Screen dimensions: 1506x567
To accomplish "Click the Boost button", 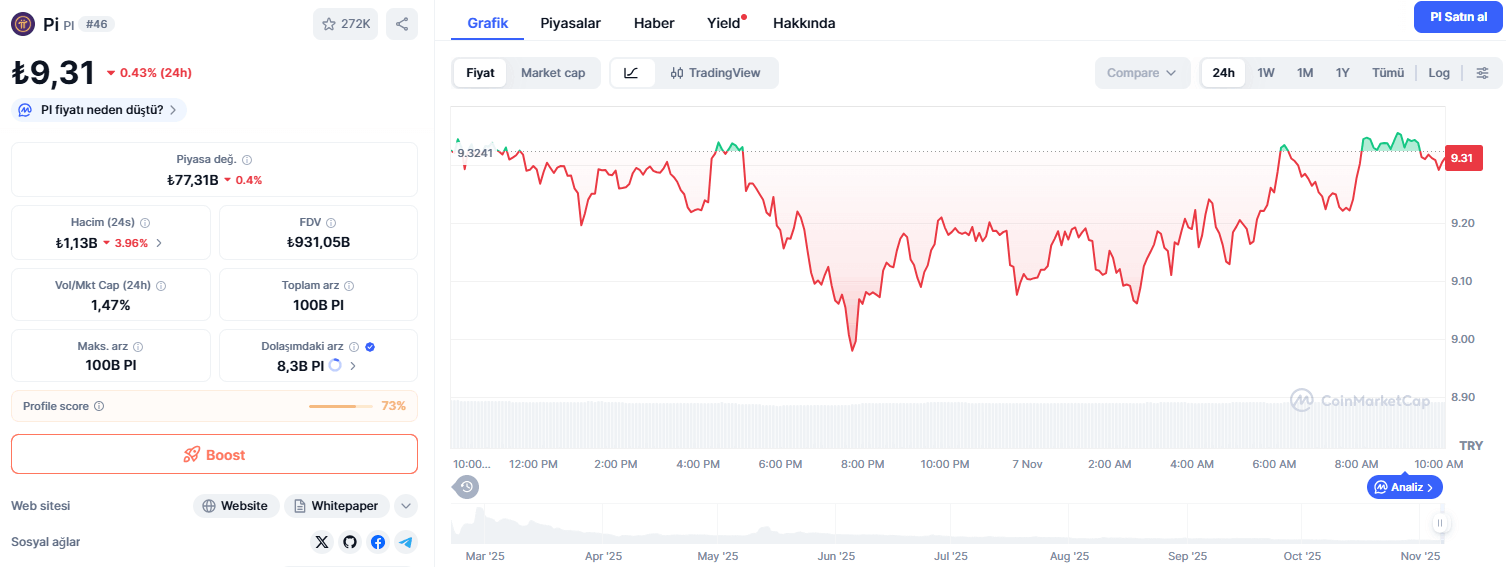I will 214,454.
